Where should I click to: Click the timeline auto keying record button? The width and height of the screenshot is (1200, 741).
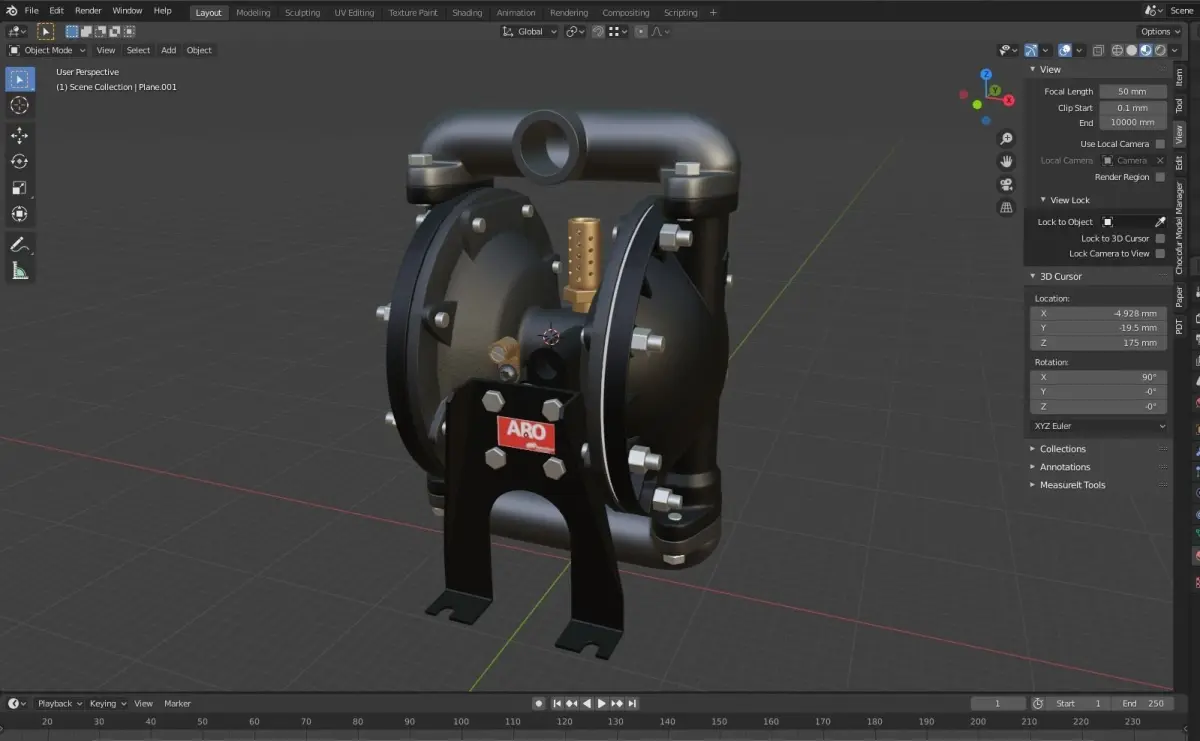[539, 703]
